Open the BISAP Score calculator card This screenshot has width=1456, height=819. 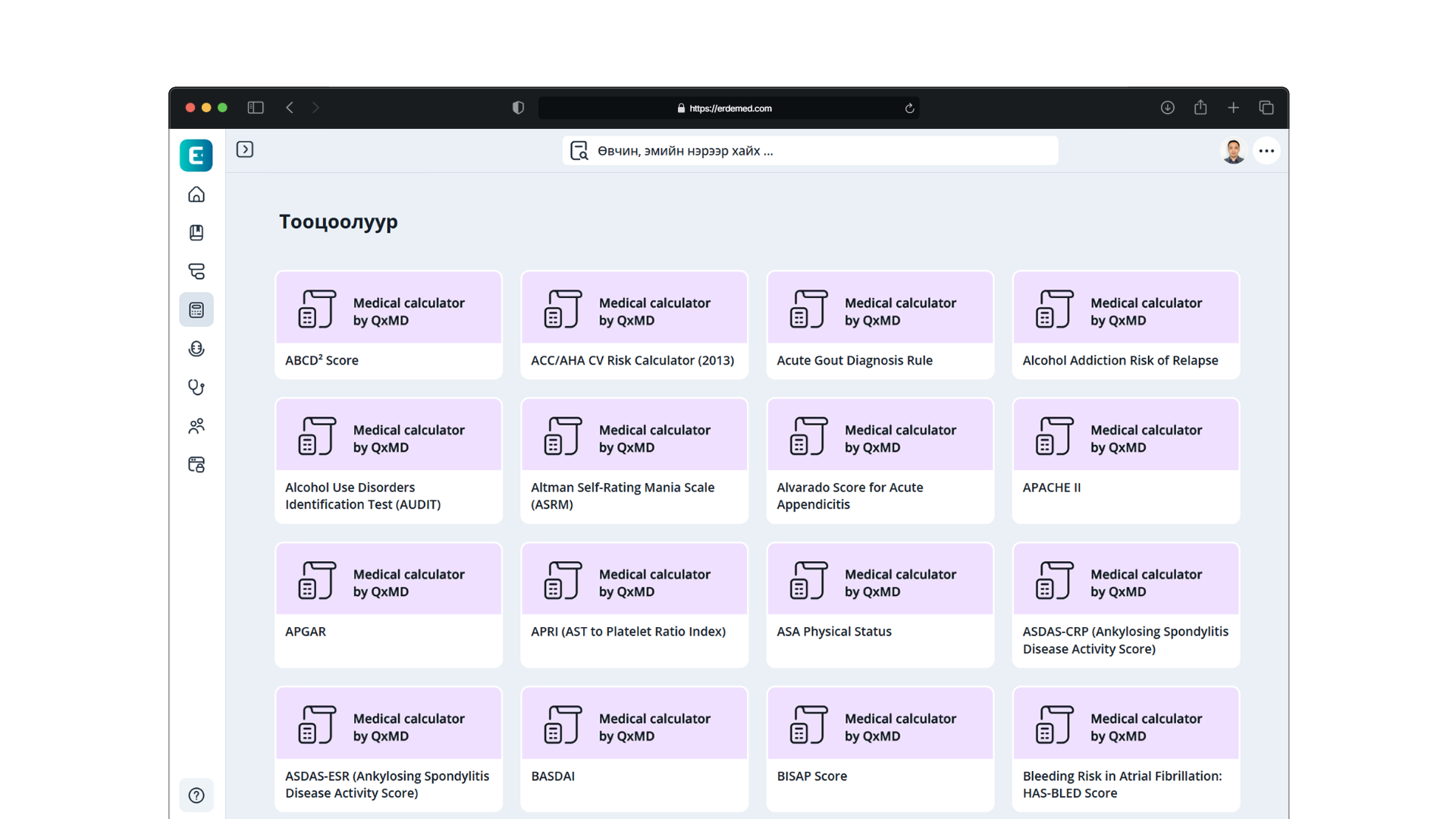tap(880, 749)
